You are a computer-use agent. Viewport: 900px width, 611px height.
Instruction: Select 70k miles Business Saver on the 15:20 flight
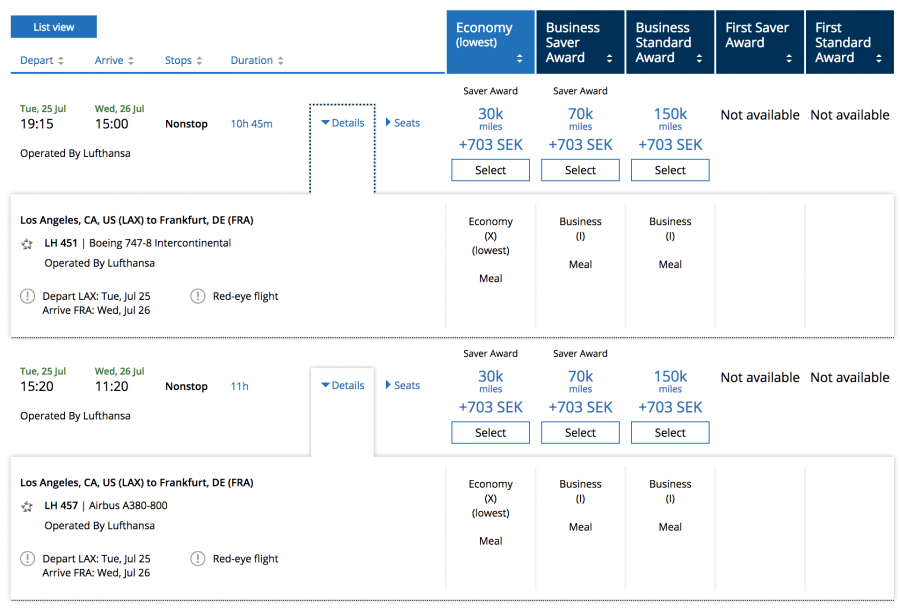click(x=580, y=433)
